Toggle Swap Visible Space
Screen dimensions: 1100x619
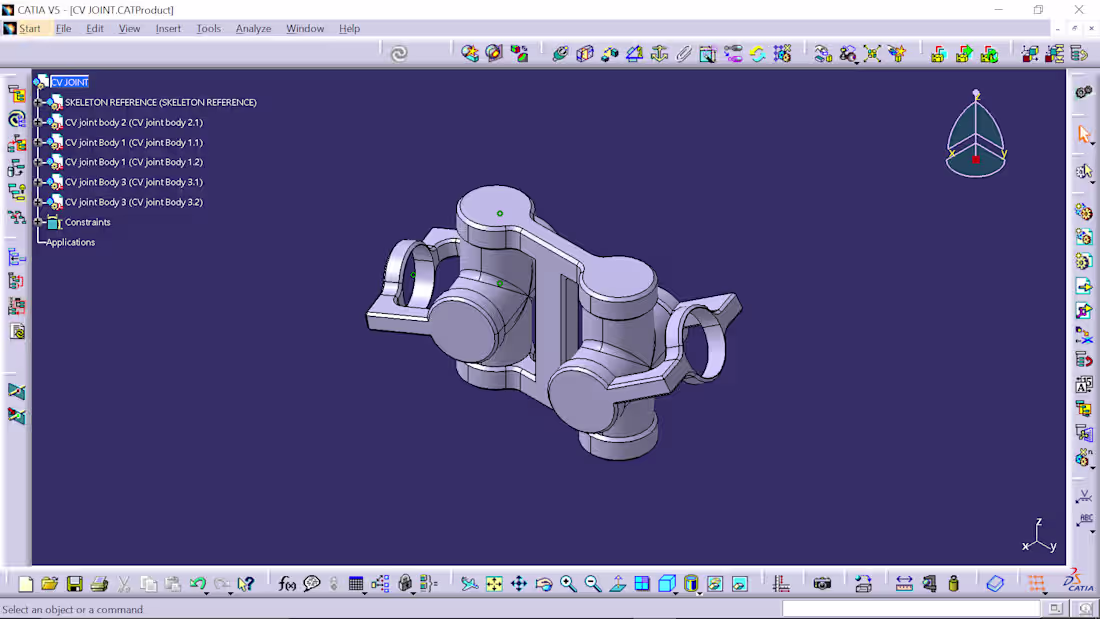pyautogui.click(x=741, y=582)
